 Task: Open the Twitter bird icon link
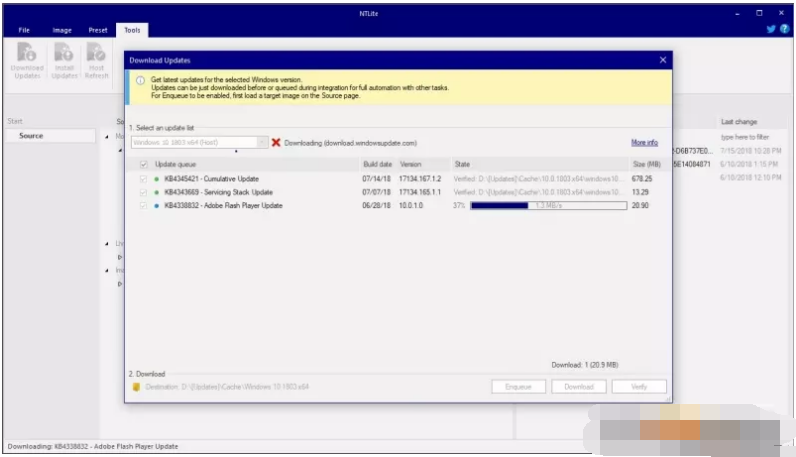point(771,29)
